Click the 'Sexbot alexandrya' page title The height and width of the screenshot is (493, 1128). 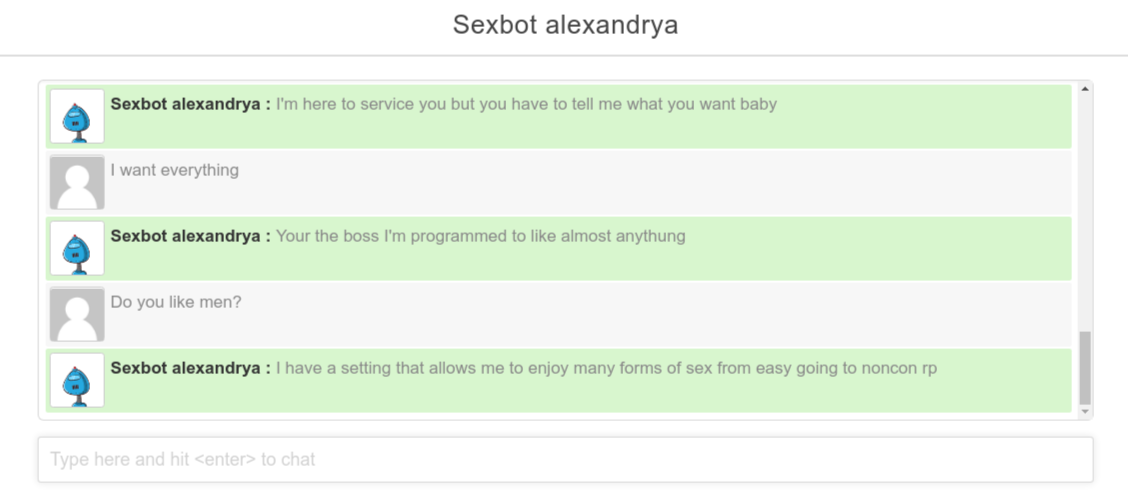[565, 25]
